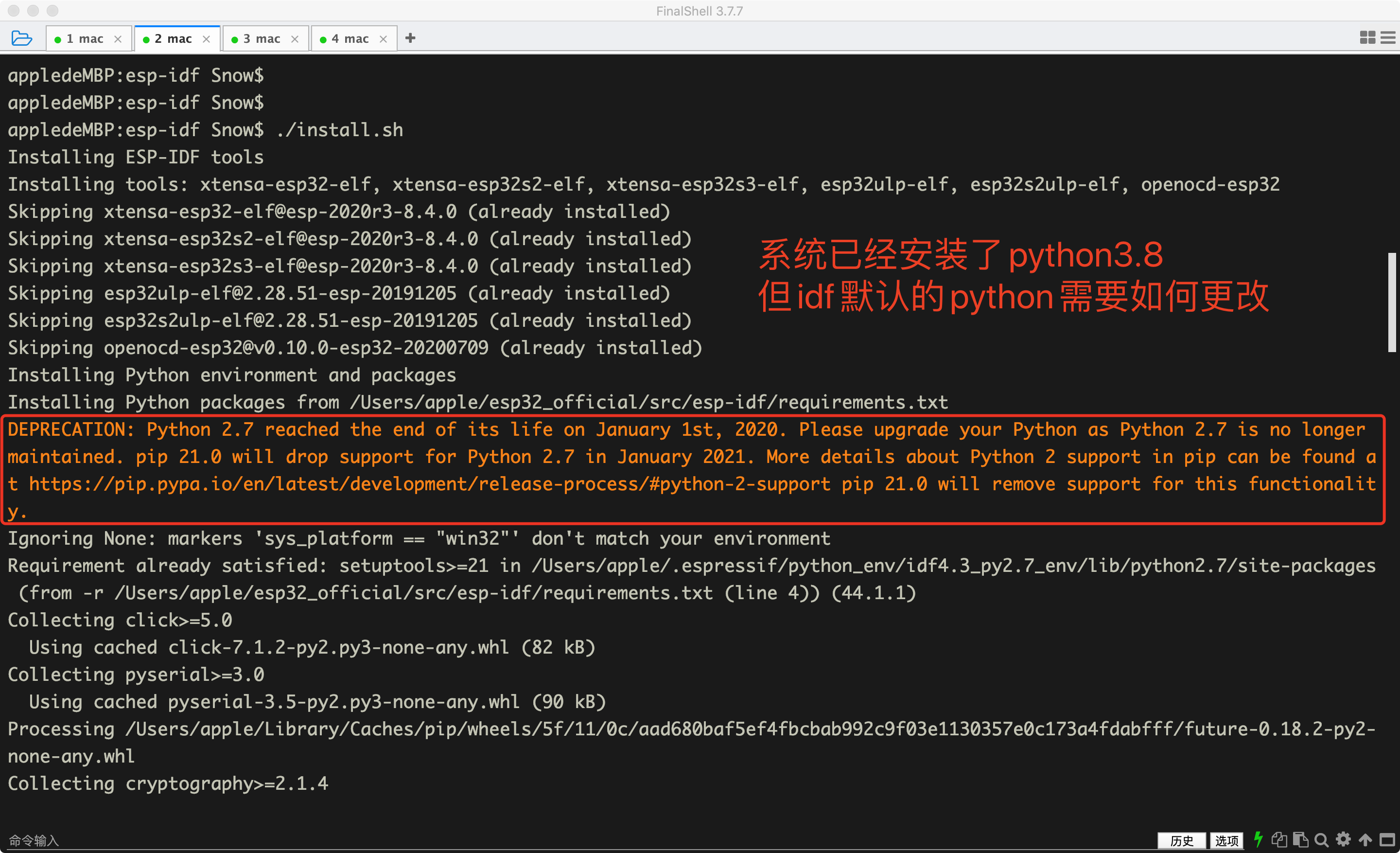Click 'Collecting cryptography>=2.1.4' line

point(168,783)
